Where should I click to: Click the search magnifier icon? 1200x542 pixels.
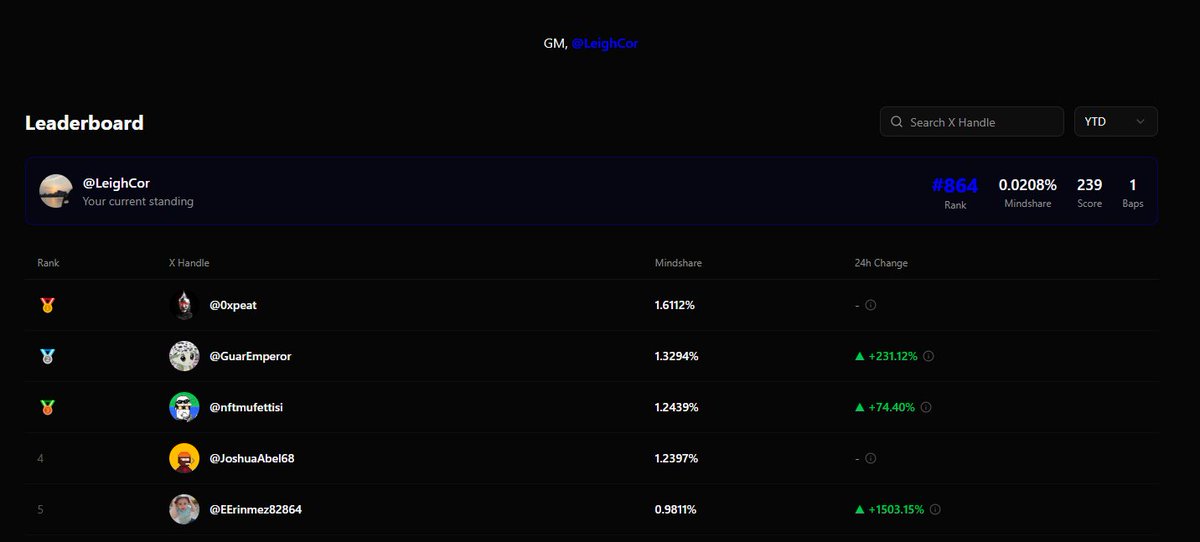click(x=896, y=122)
